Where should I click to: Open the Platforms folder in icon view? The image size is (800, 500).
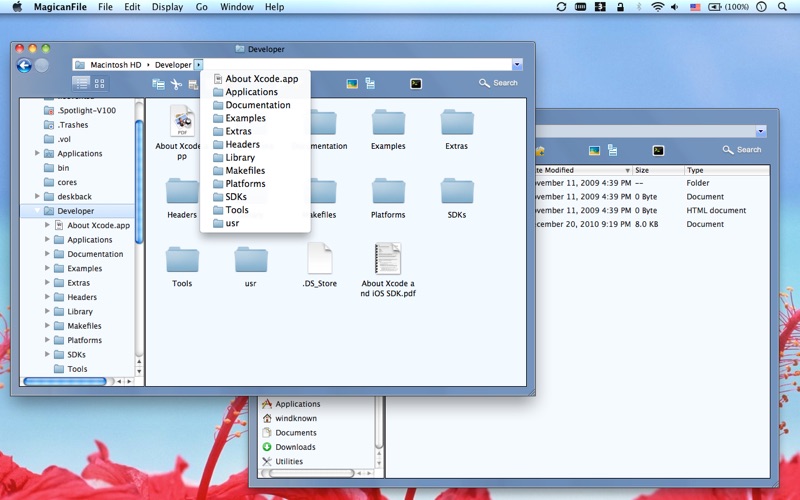click(388, 193)
